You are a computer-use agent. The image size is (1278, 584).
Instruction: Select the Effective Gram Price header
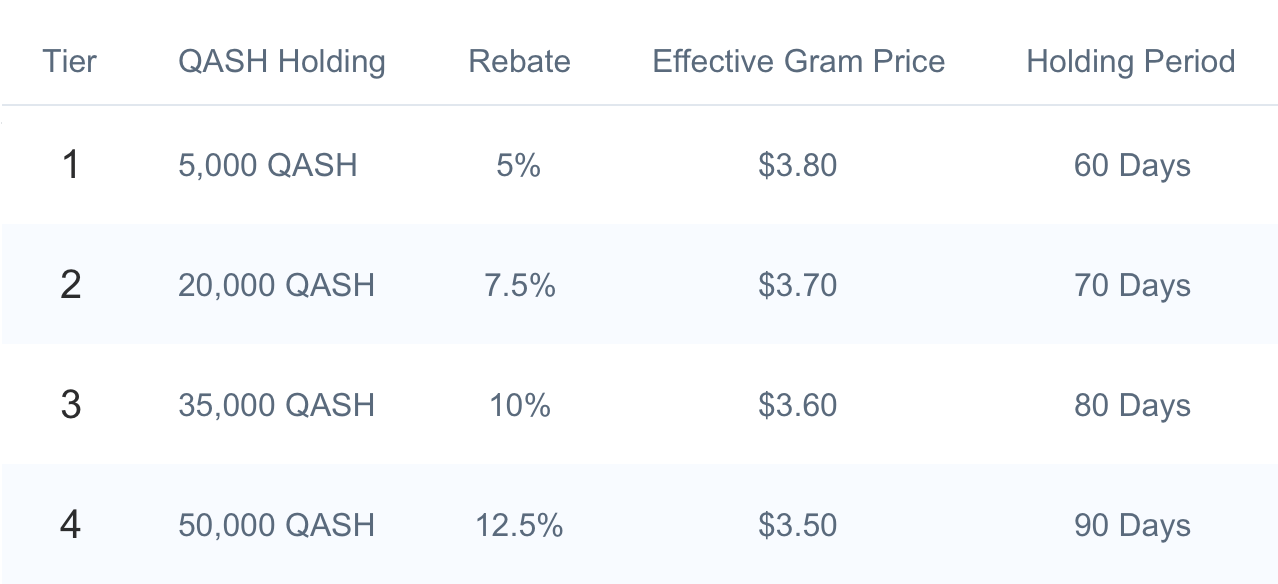798,62
